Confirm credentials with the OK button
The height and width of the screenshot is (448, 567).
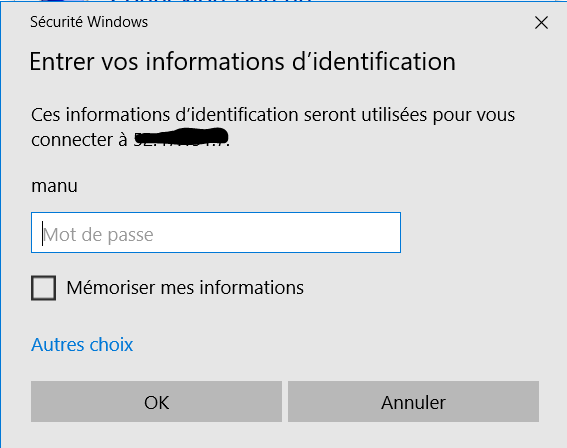pos(156,401)
